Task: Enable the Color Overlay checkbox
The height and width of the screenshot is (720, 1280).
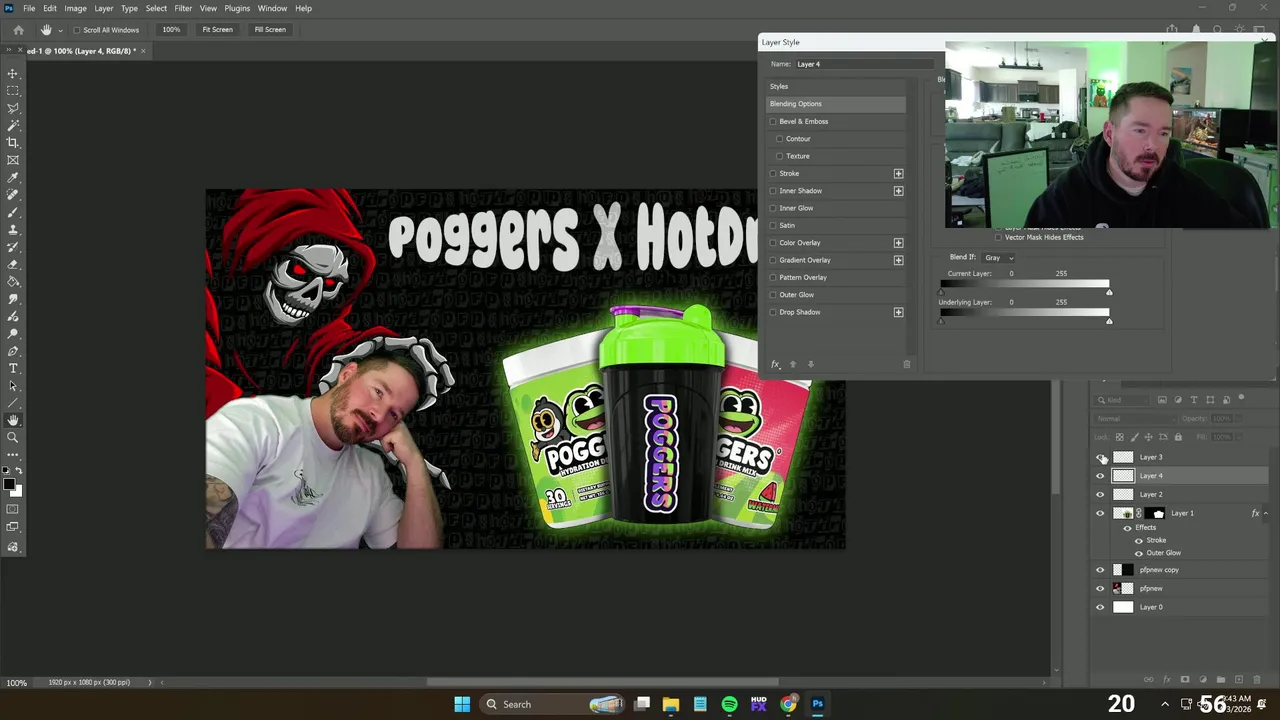Action: point(773,243)
